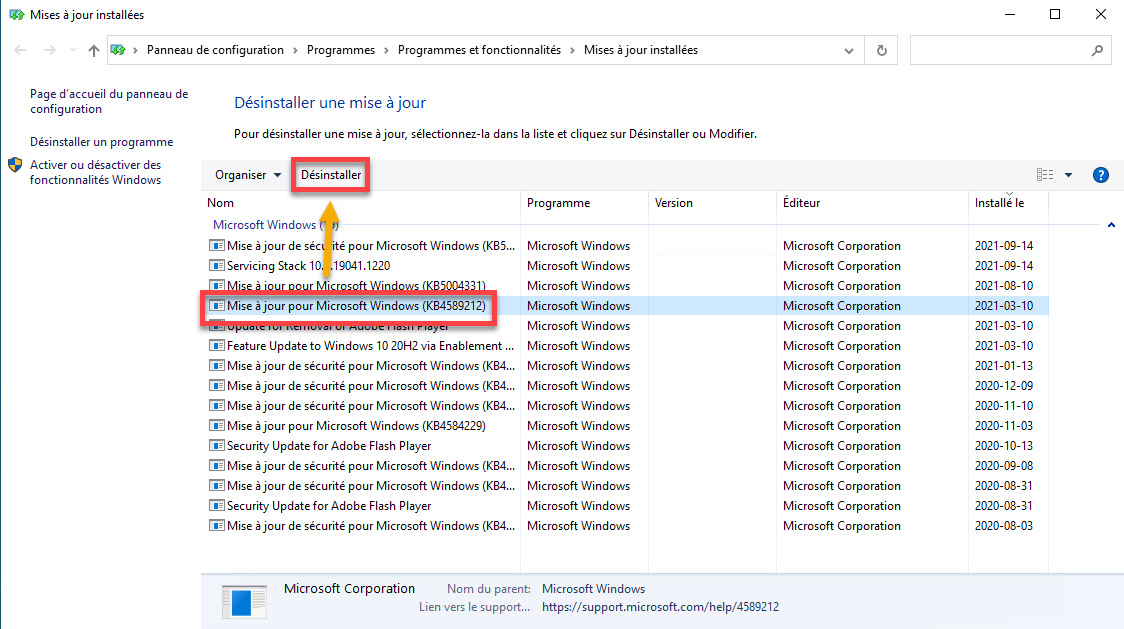Image resolution: width=1124 pixels, height=629 pixels.
Task: Click the date 2021-01-13 cell
Action: point(1004,366)
